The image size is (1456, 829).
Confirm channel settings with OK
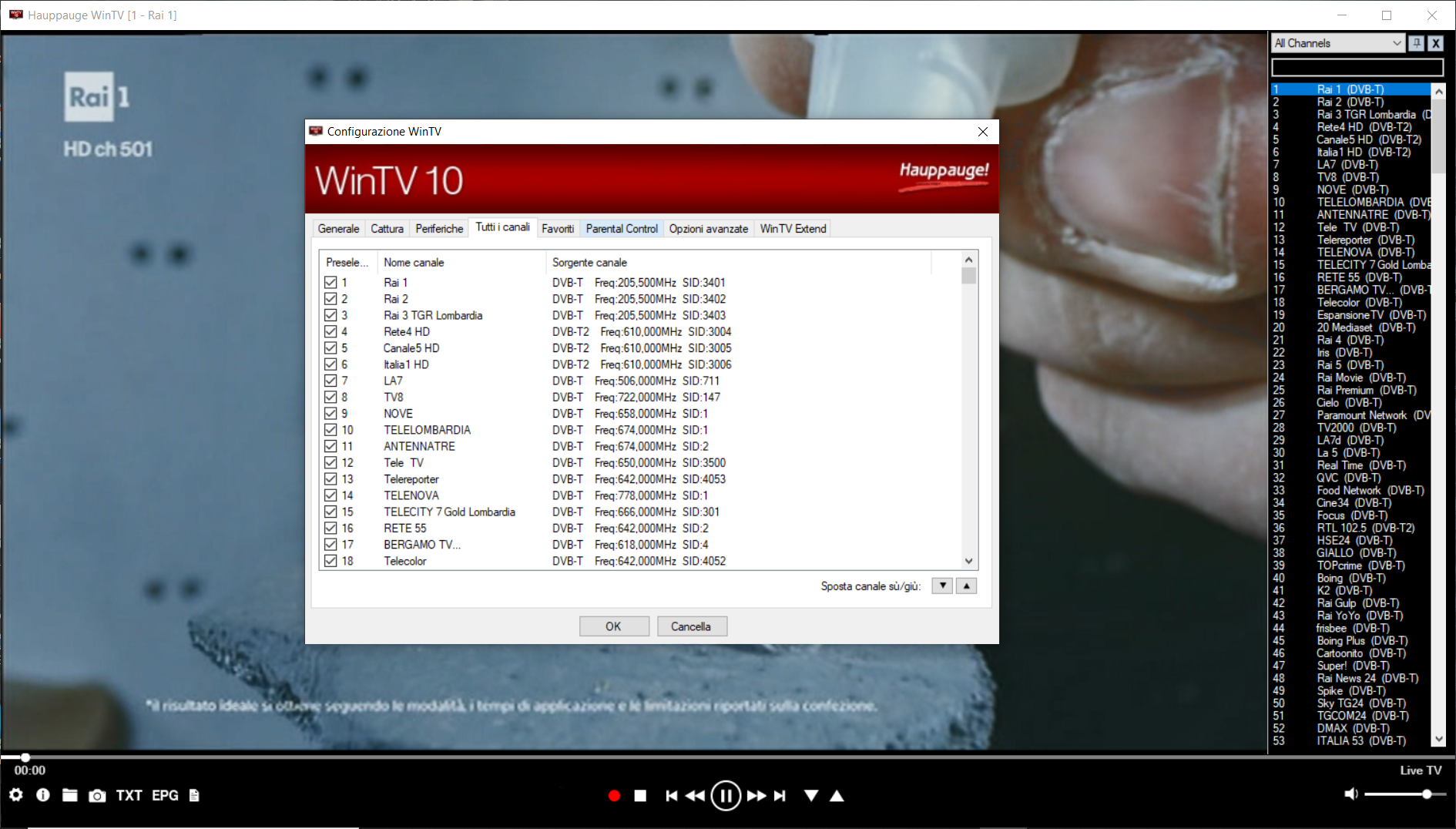(614, 626)
